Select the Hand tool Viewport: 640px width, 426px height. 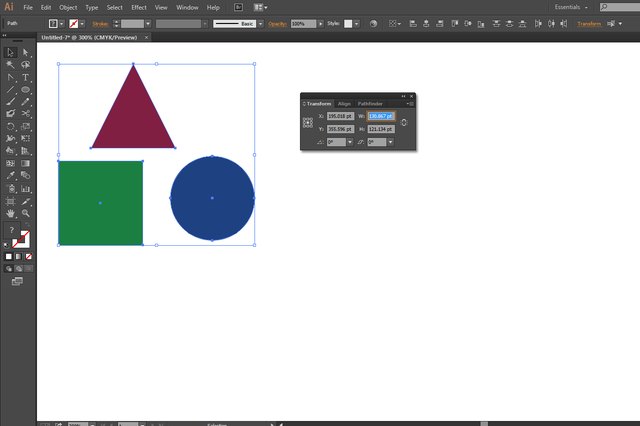tap(10, 213)
